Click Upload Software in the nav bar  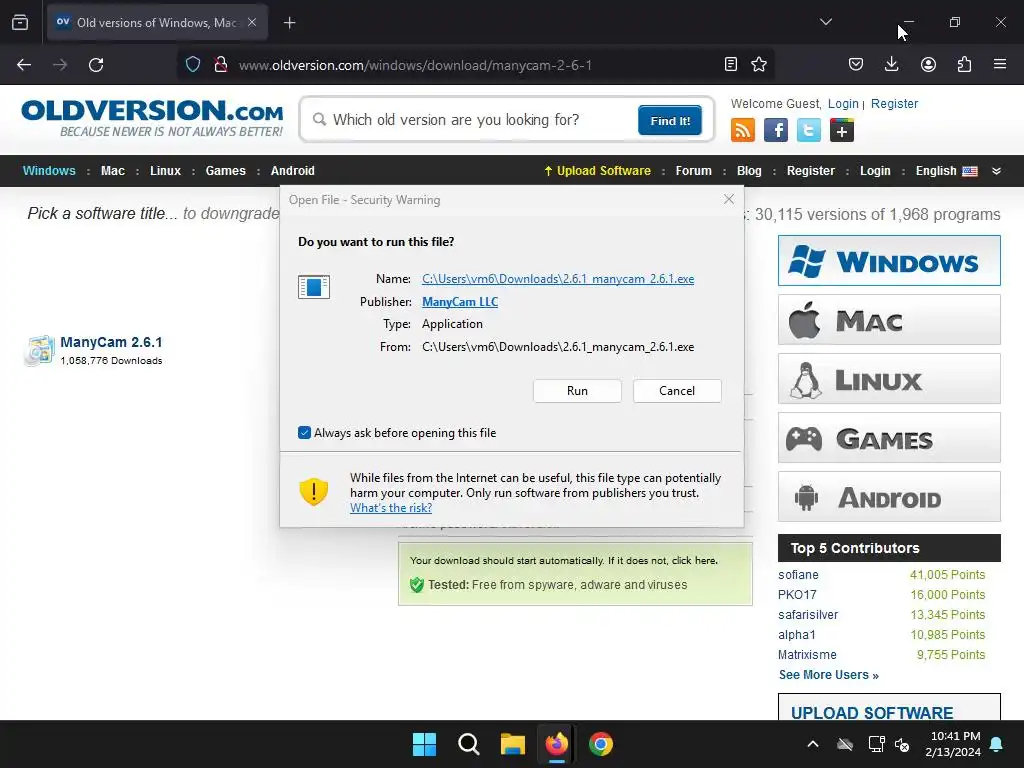(598, 170)
